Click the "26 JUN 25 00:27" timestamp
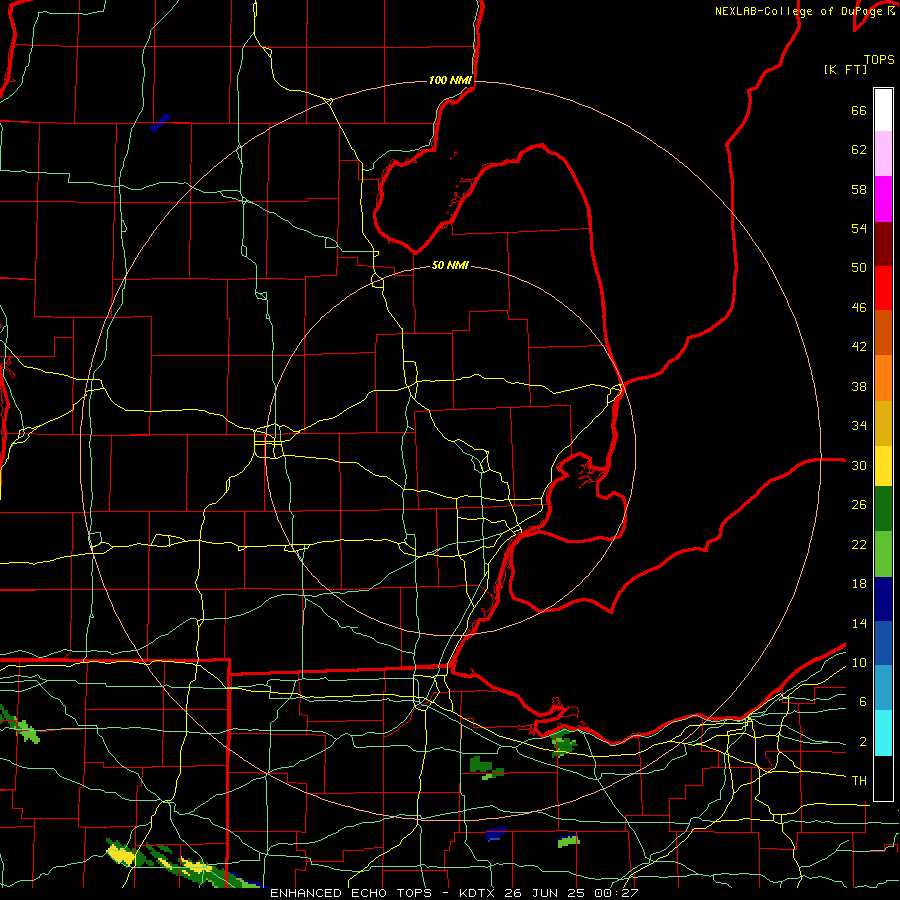Image resolution: width=900 pixels, height=900 pixels. (571, 893)
